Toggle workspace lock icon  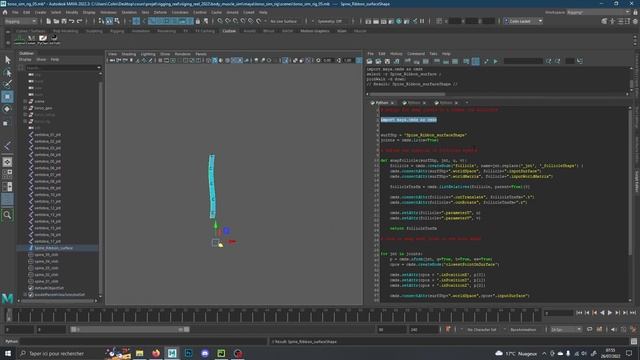[635, 12]
